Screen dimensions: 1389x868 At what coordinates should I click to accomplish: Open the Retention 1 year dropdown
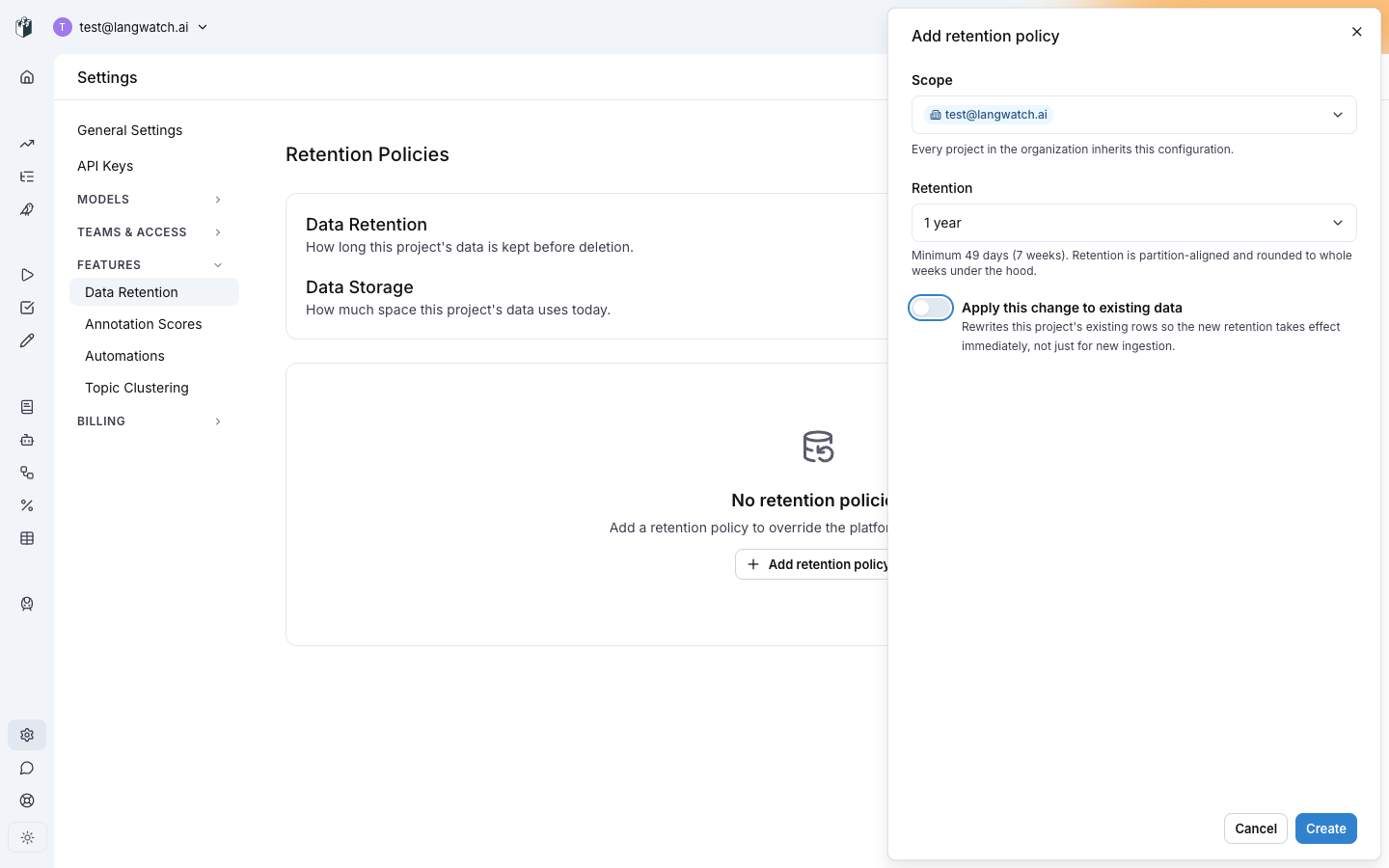click(x=1134, y=223)
